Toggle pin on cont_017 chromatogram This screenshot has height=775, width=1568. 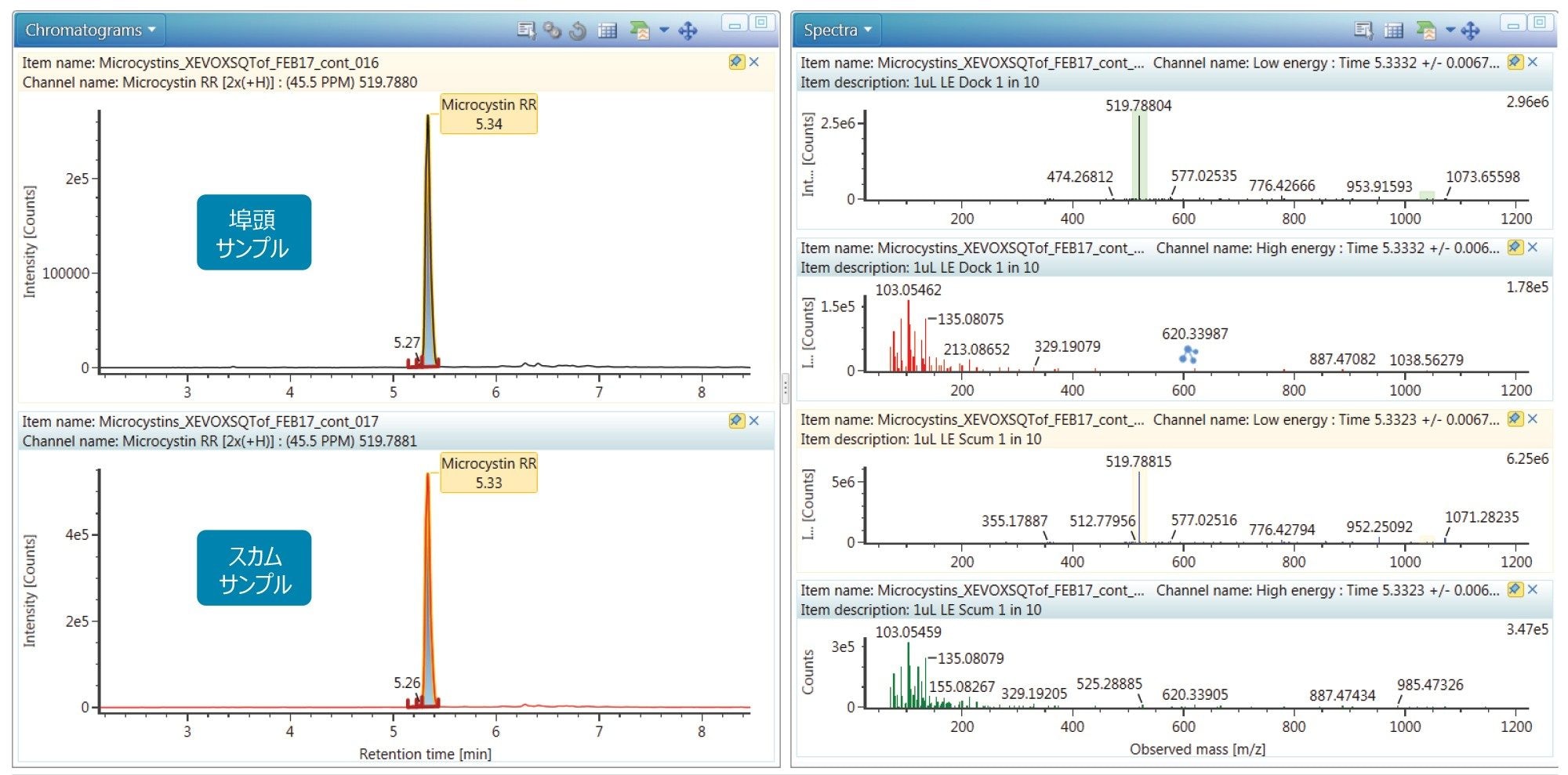tap(736, 421)
